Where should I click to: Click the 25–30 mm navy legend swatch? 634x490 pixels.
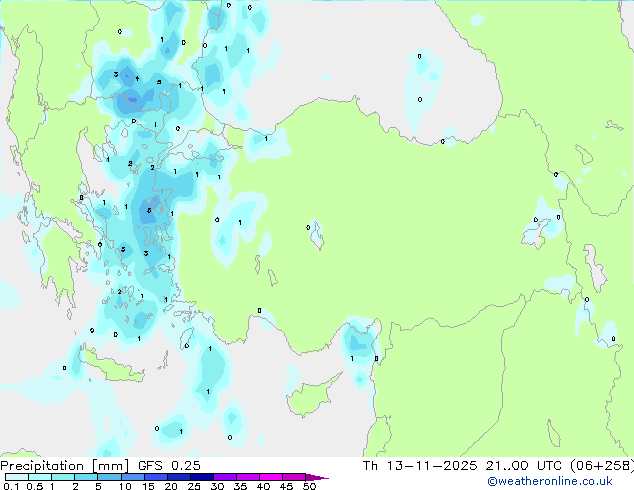click(x=201, y=477)
